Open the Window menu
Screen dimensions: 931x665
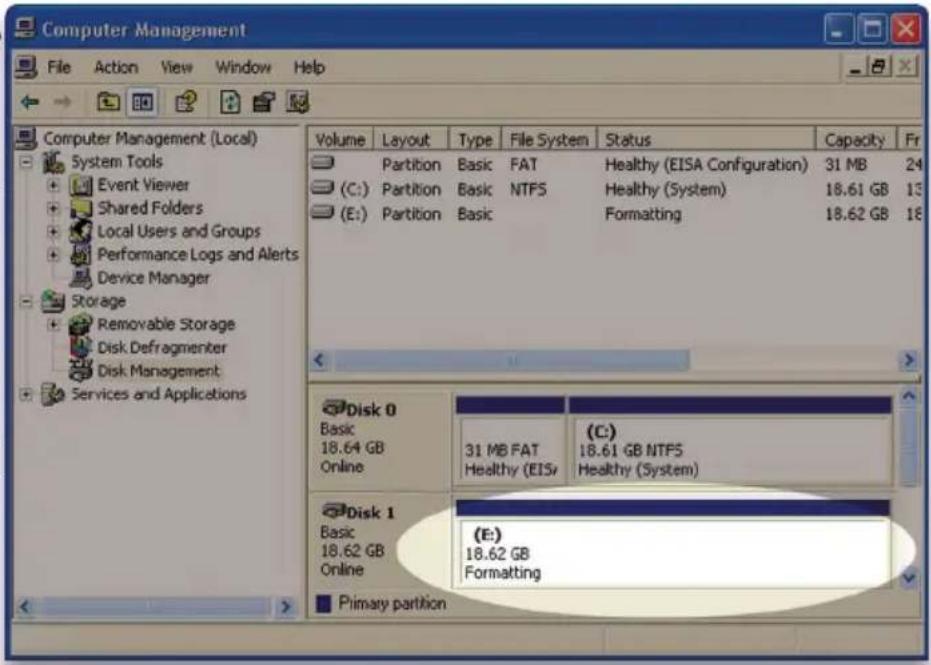click(x=243, y=67)
